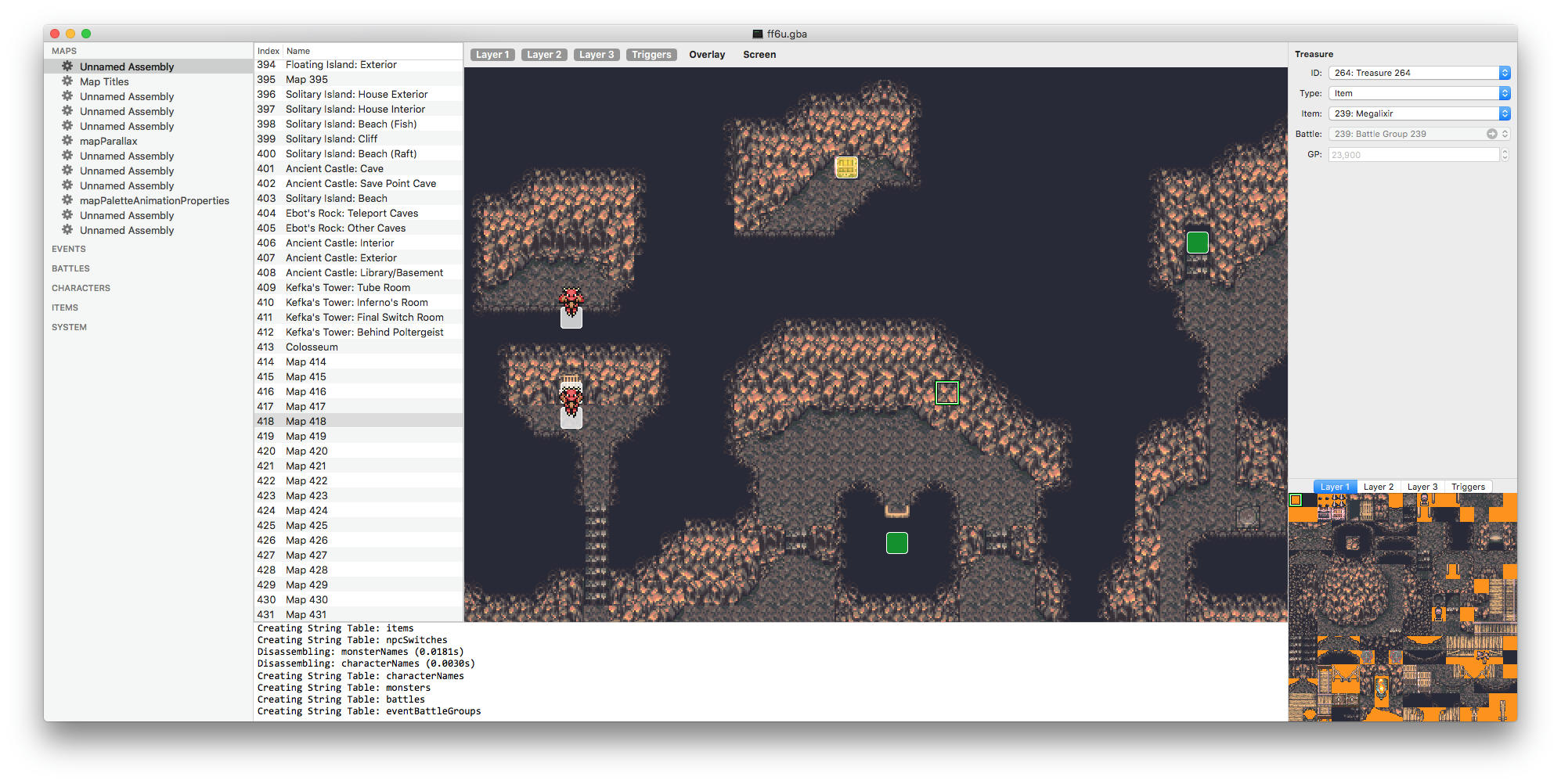Select map 405 Ebot's Rock: Other Caves

(359, 228)
